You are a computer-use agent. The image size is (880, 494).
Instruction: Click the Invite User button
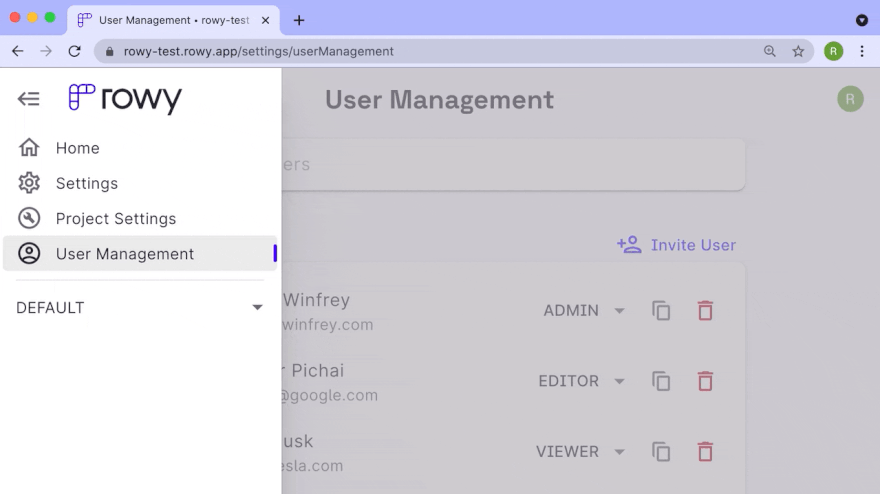(x=677, y=245)
